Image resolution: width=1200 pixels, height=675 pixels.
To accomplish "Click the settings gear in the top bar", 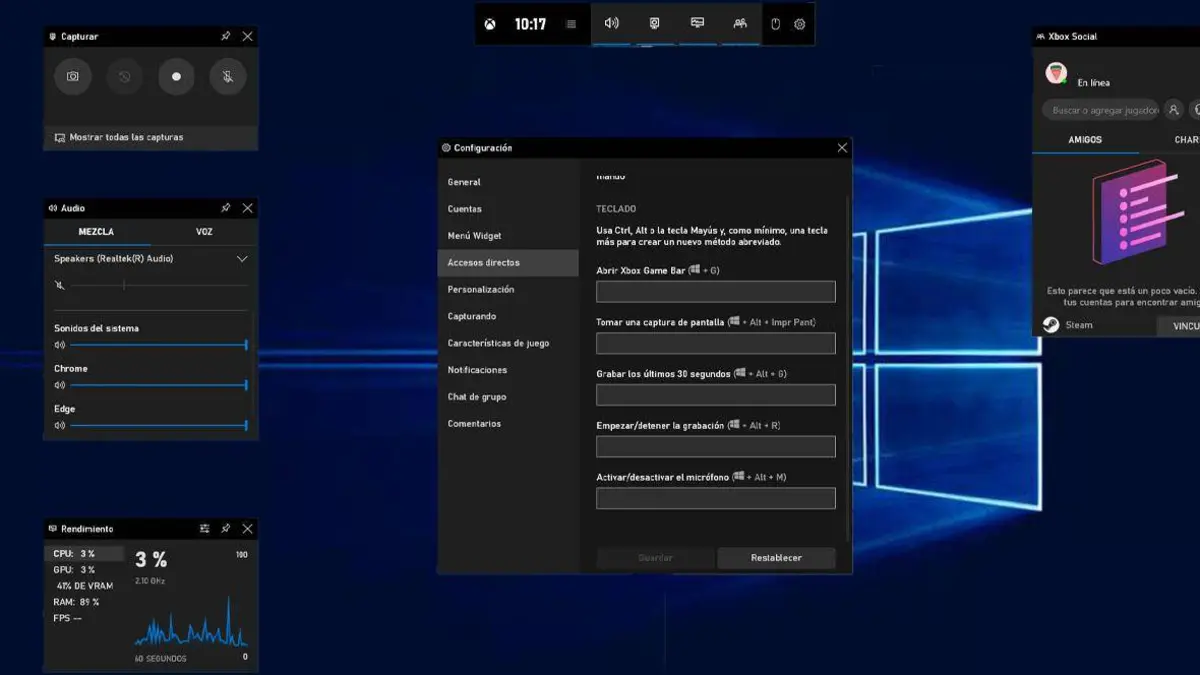I will click(x=800, y=25).
